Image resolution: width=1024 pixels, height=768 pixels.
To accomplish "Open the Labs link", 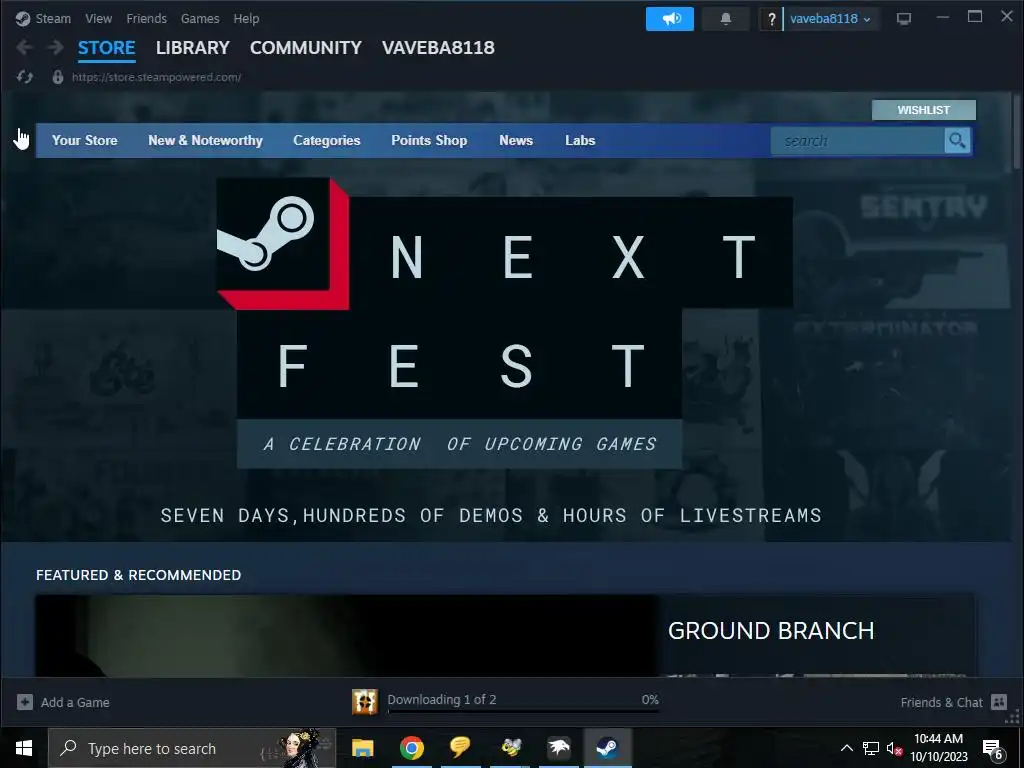I will click(x=580, y=140).
